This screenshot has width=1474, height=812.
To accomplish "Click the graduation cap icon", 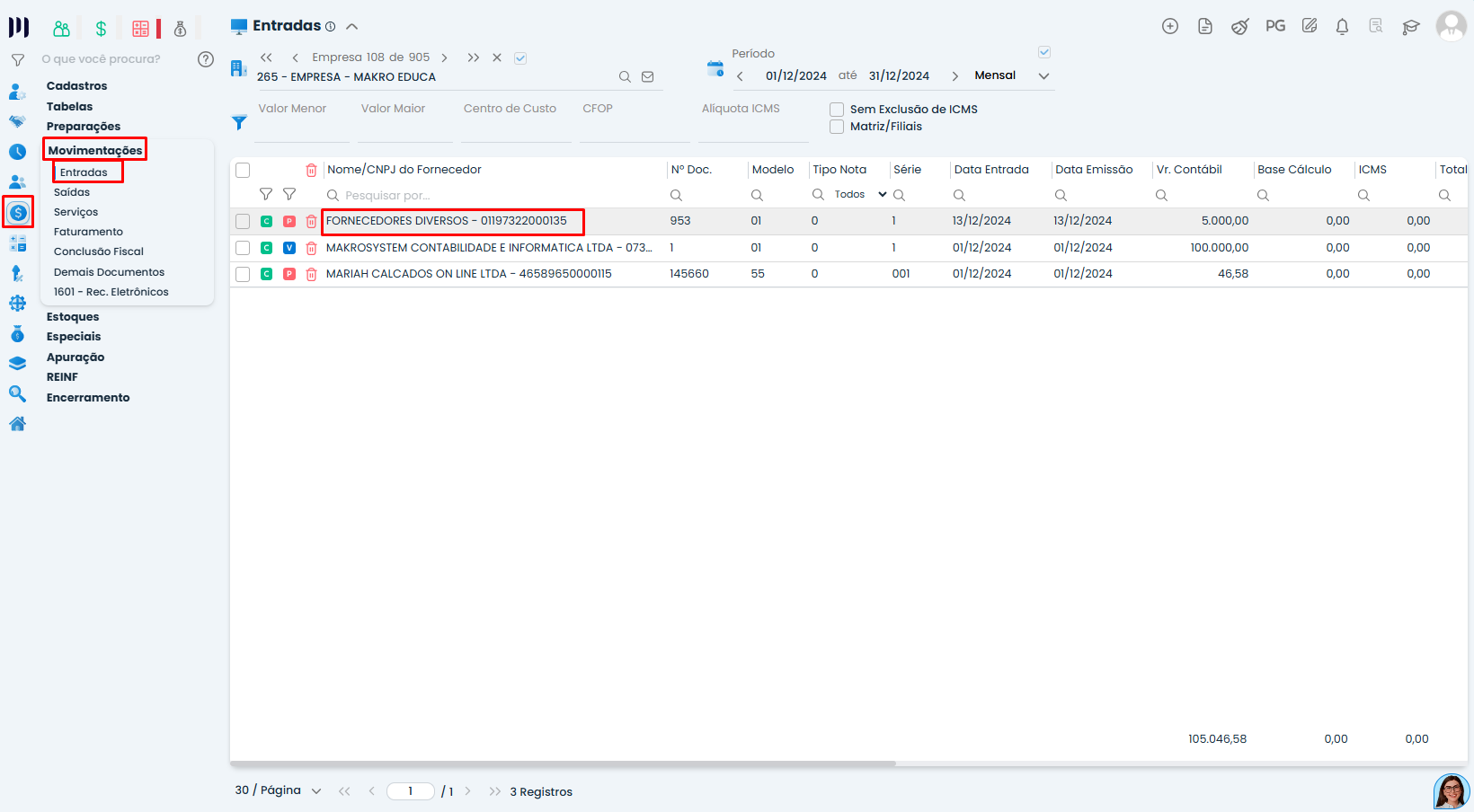I will 1410,27.
